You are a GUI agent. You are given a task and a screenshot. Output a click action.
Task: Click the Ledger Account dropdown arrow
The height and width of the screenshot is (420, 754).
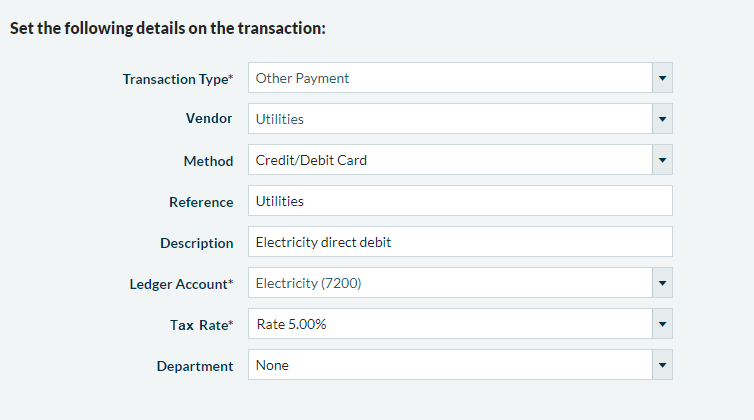(x=662, y=284)
